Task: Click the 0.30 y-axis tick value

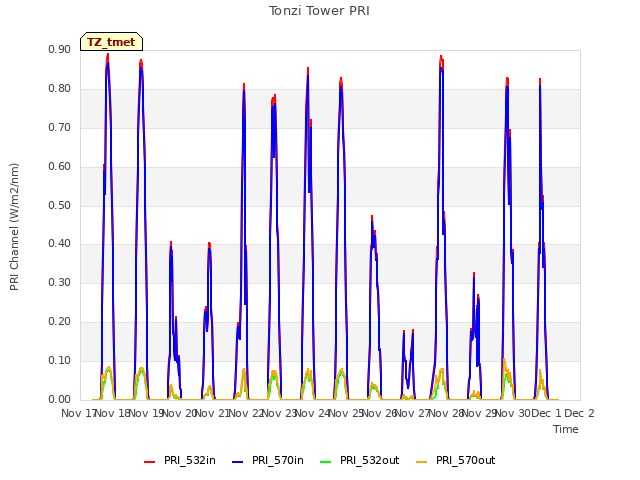Action: [60, 282]
